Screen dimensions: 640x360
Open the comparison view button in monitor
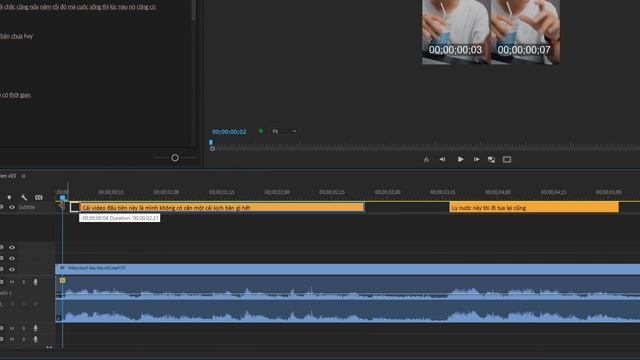491,160
